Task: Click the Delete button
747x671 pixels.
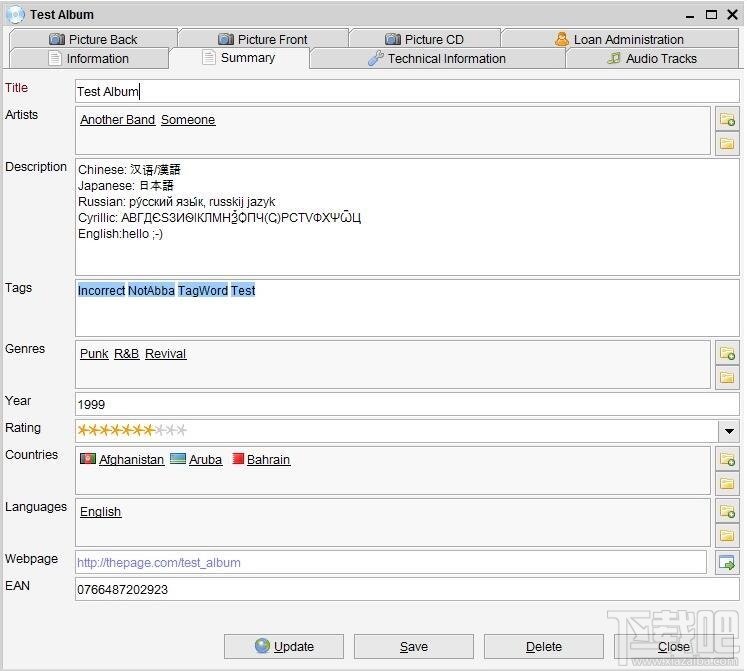Action: [x=544, y=646]
